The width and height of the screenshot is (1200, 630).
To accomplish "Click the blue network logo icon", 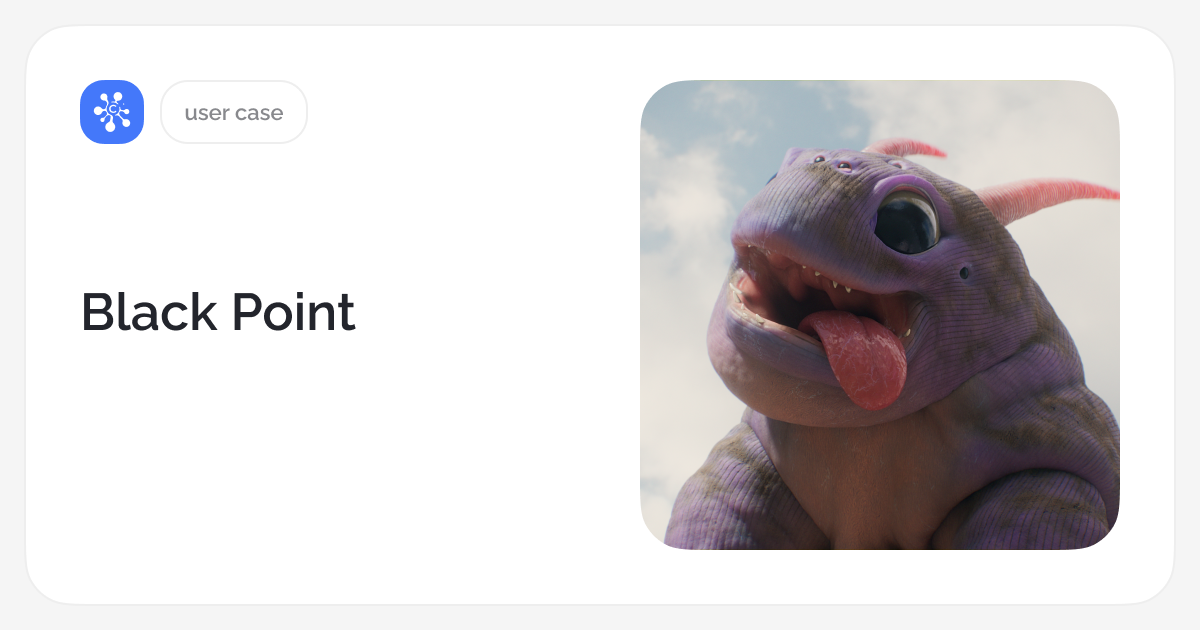I will click(112, 112).
